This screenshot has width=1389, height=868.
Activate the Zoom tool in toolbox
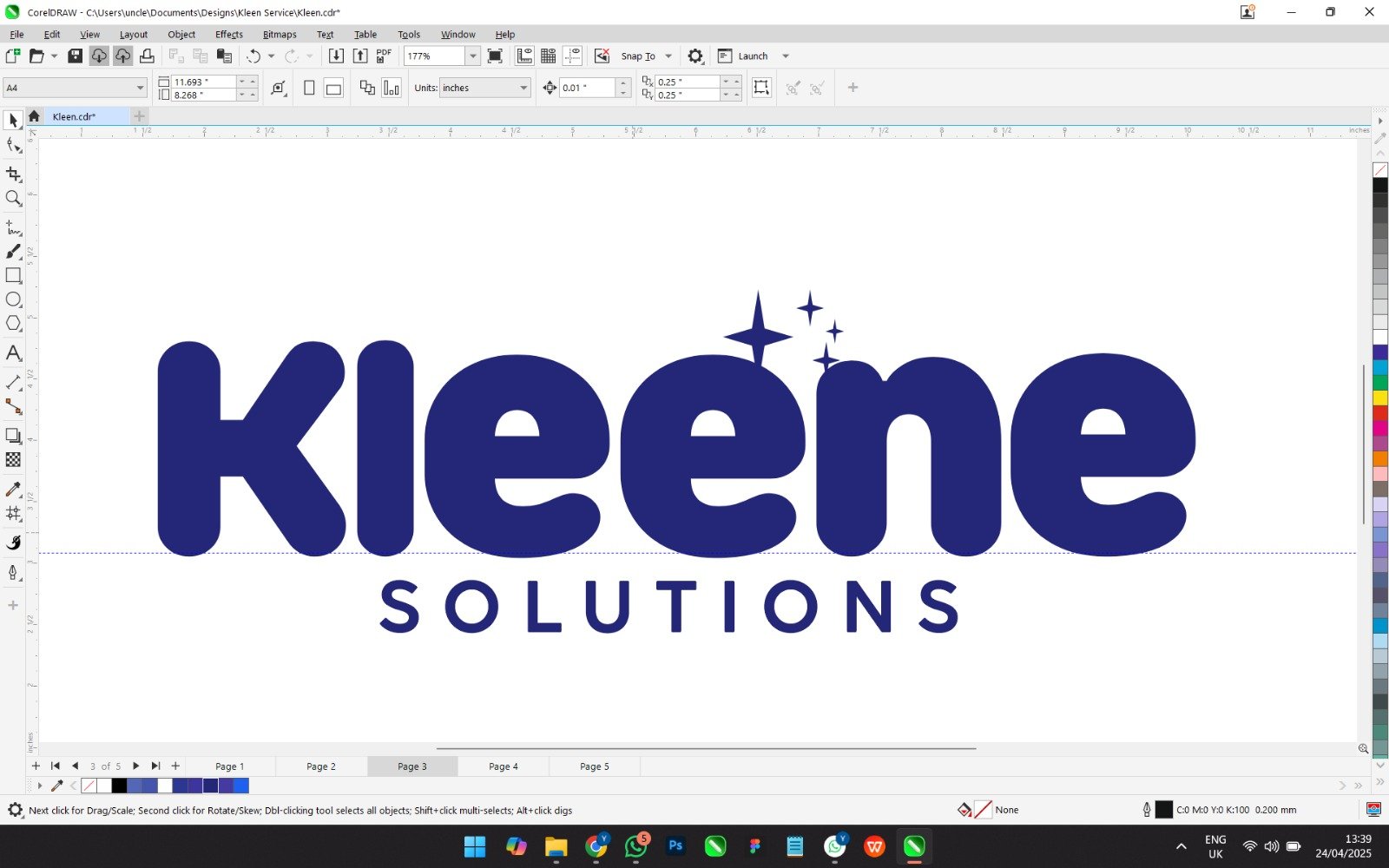[13, 198]
